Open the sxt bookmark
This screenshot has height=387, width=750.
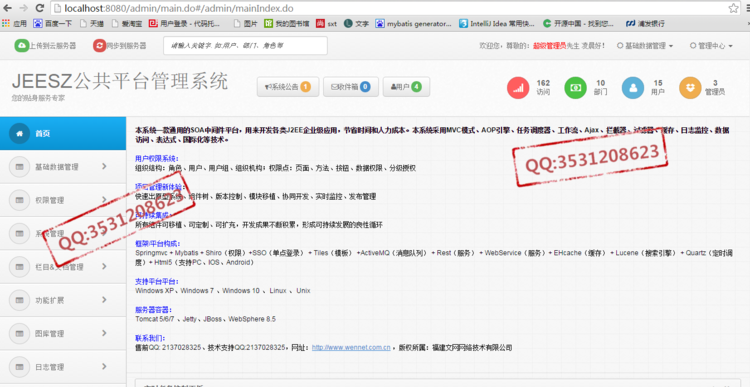[327, 23]
